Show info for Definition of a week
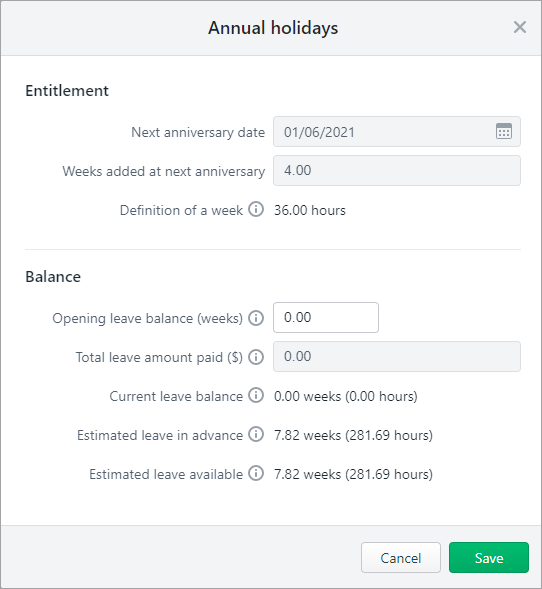The height and width of the screenshot is (589, 542). [x=256, y=209]
